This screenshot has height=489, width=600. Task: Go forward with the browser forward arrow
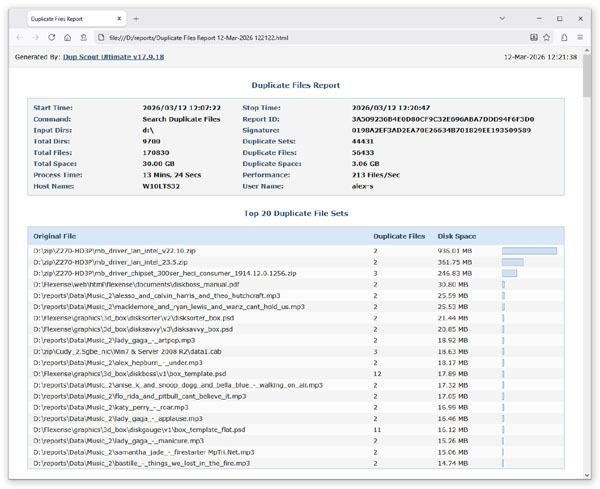coord(35,37)
